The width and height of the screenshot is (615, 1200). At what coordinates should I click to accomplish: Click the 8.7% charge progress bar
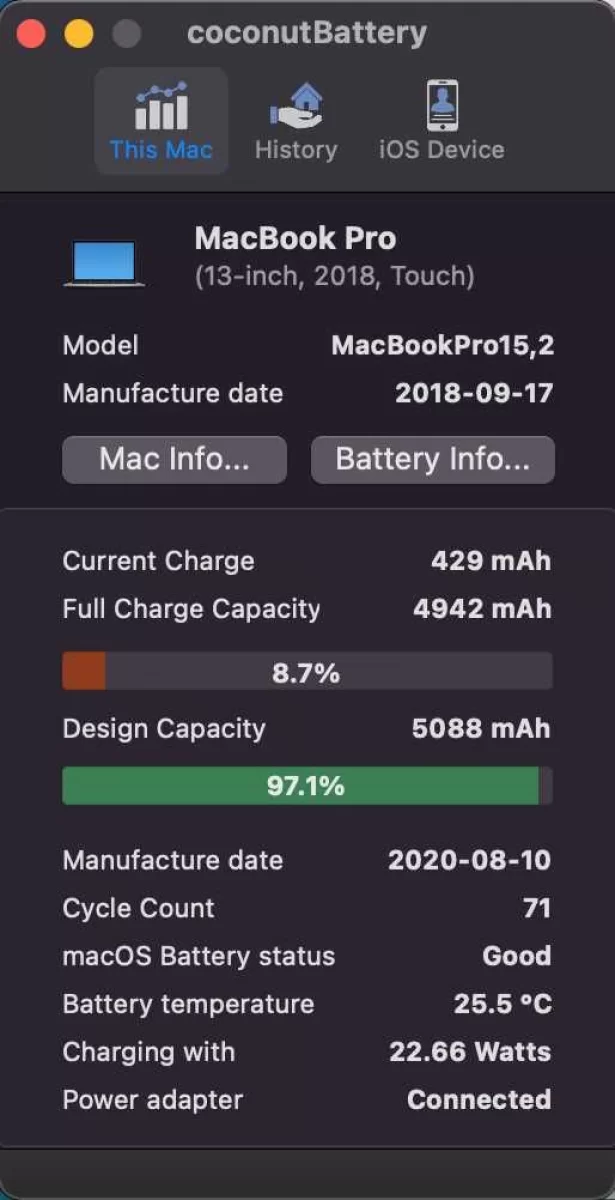(x=307, y=671)
